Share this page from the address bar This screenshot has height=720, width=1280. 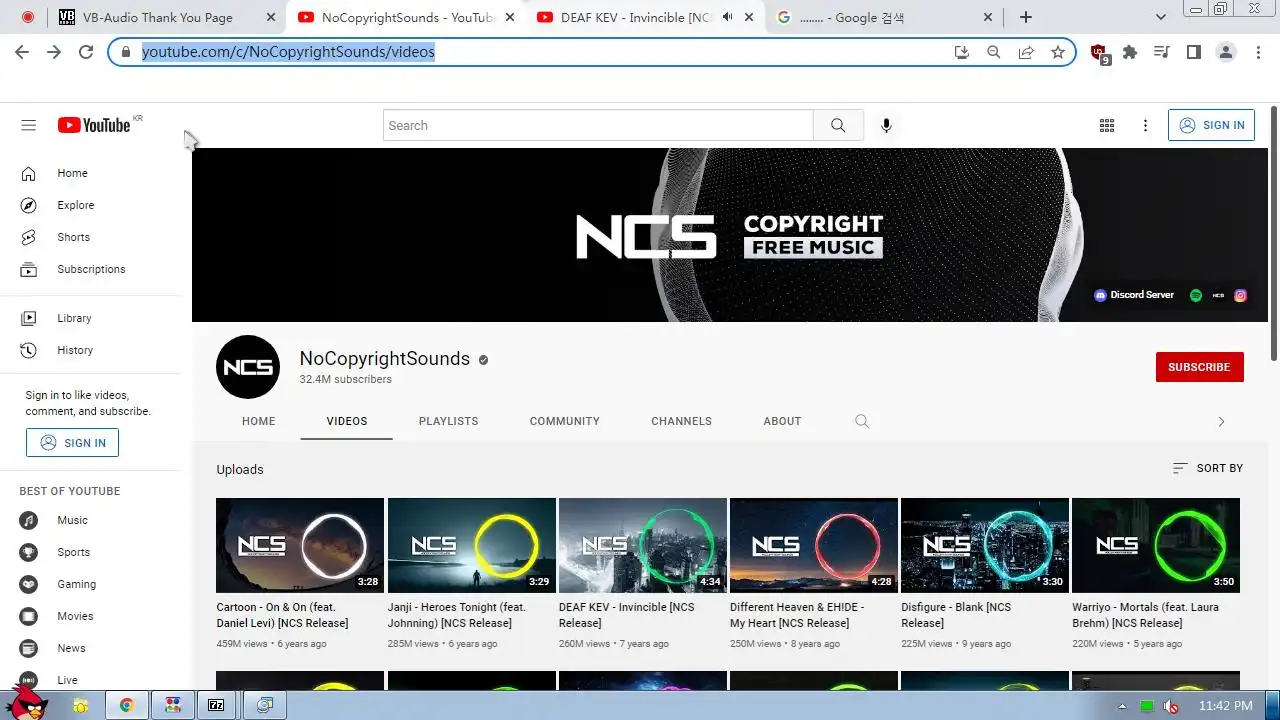(x=1026, y=52)
